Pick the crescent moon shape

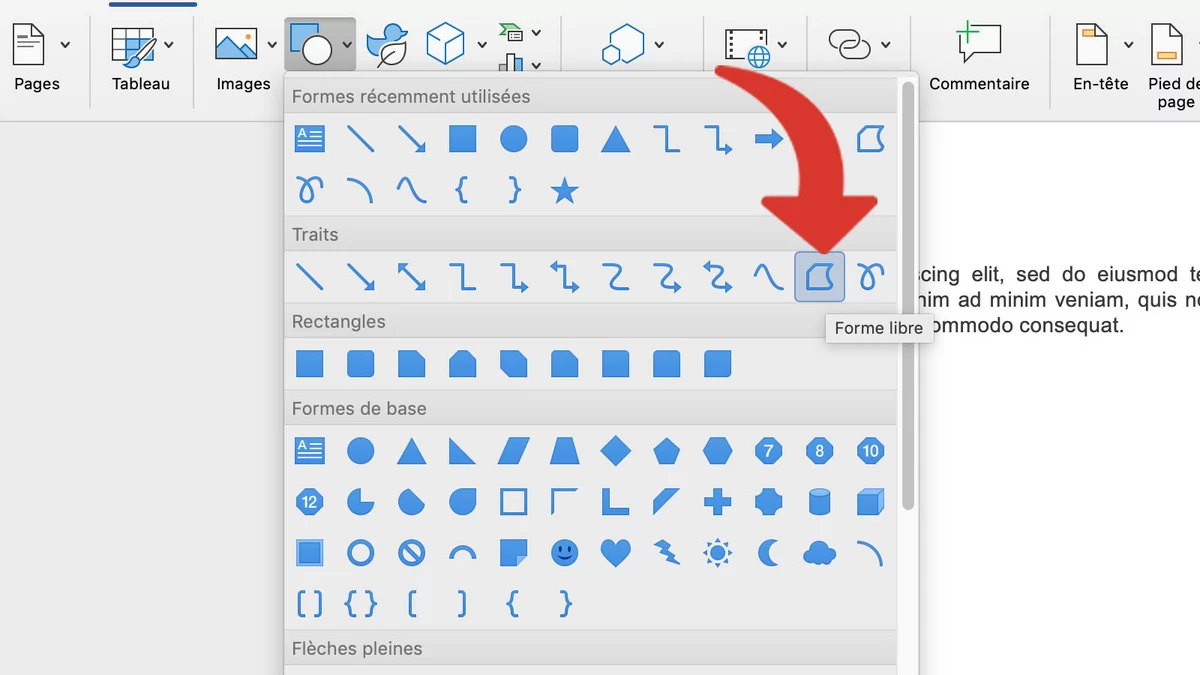click(x=768, y=552)
